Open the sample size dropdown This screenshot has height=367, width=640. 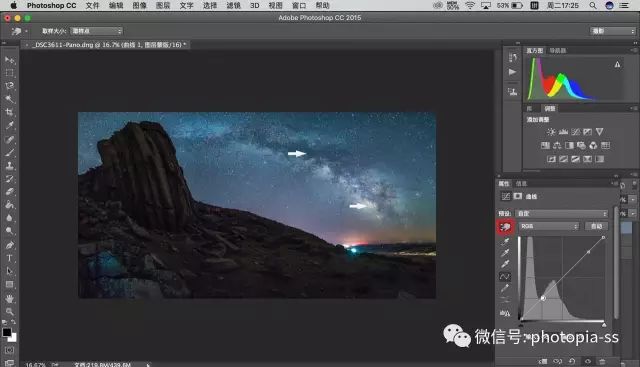point(96,31)
